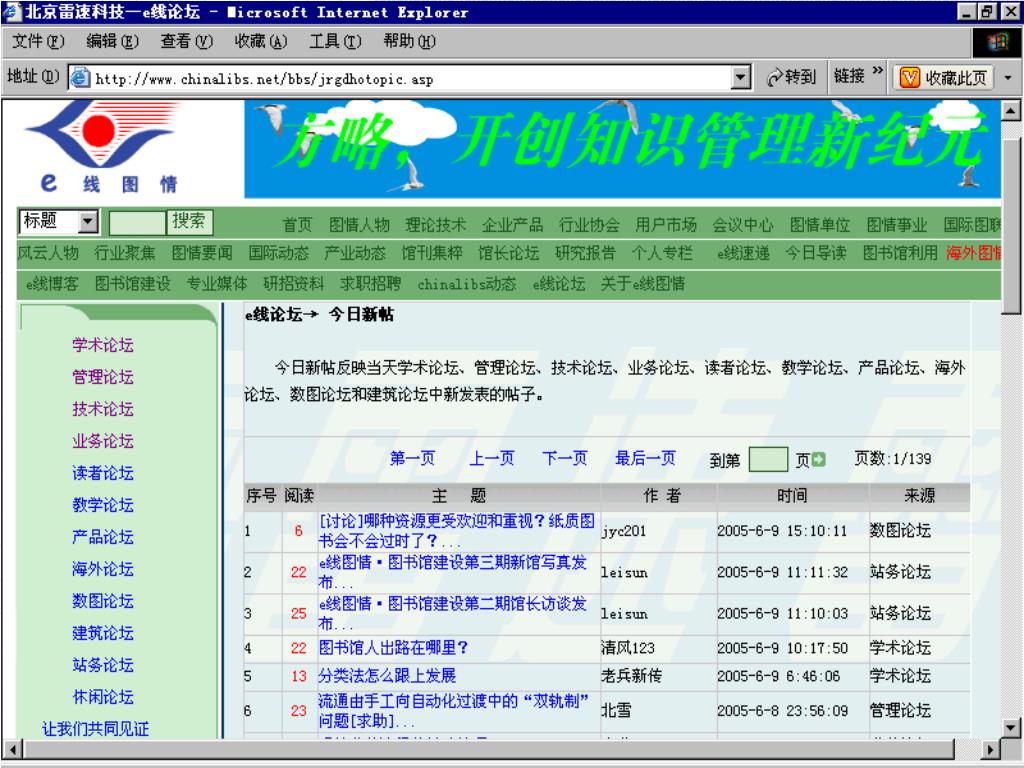
Task: Open the e线博客 navigation link
Action: (52, 284)
